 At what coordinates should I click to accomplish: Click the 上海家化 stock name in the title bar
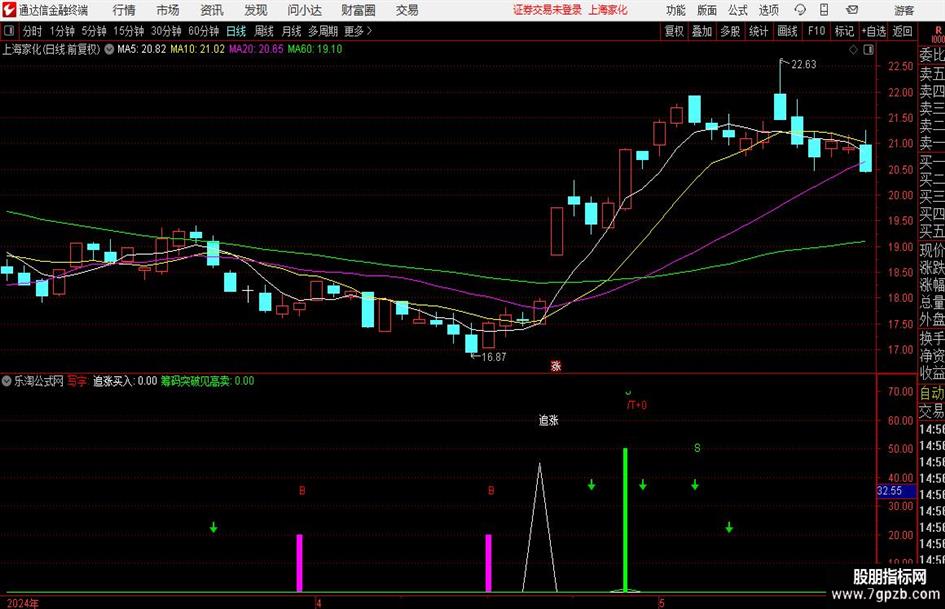tap(607, 10)
